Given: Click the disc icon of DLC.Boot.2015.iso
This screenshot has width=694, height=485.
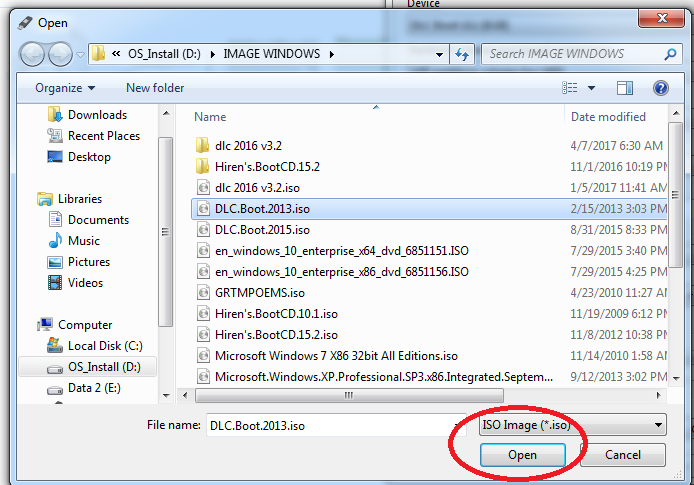Looking at the screenshot, I should click(x=203, y=230).
